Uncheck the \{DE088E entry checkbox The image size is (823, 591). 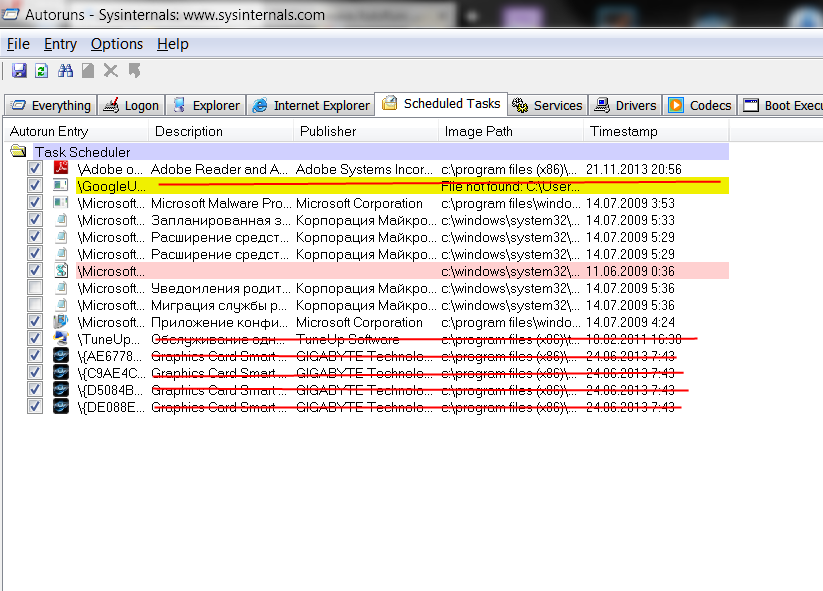click(35, 407)
